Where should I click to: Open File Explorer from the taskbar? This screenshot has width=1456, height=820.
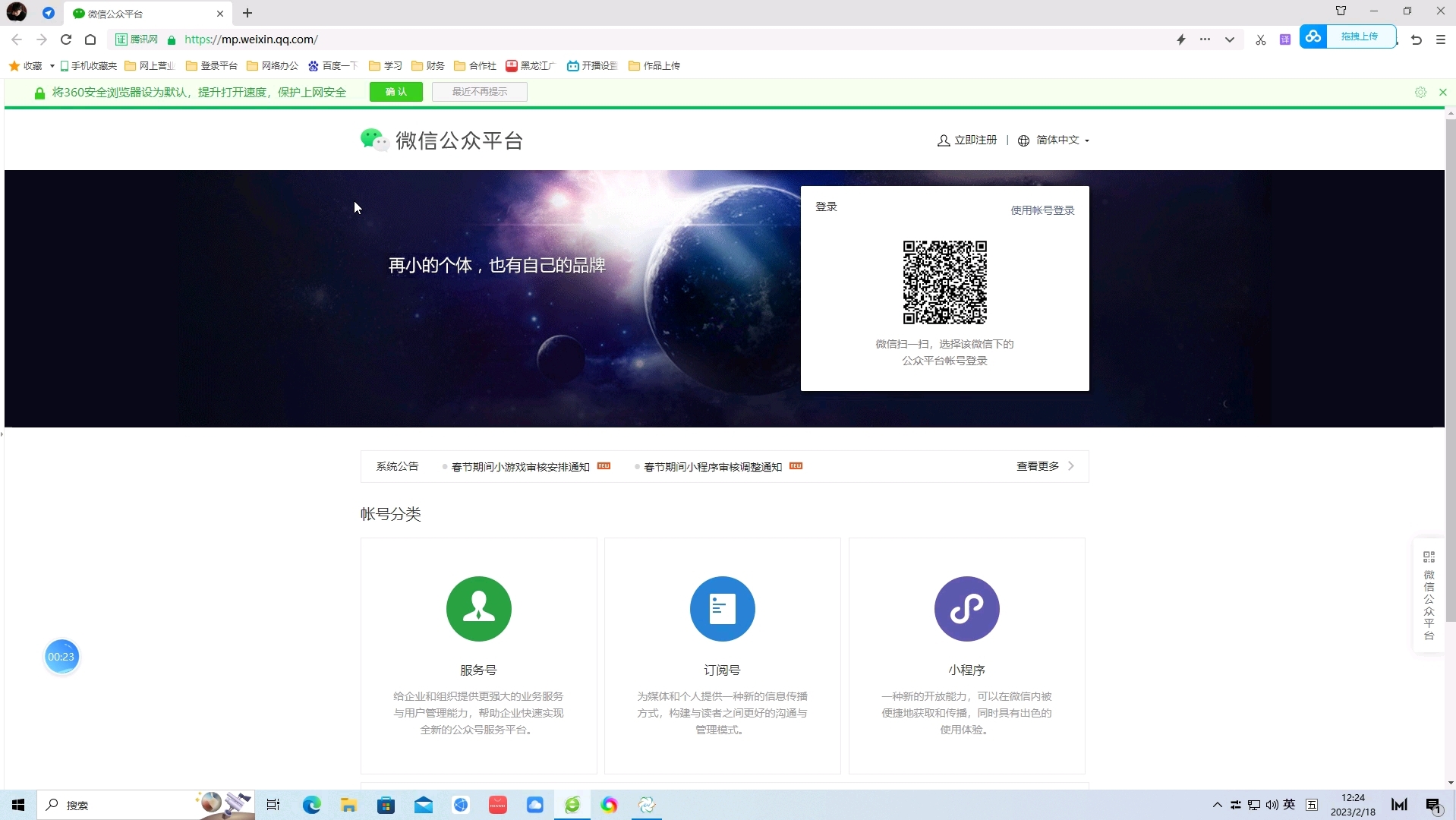tap(348, 805)
